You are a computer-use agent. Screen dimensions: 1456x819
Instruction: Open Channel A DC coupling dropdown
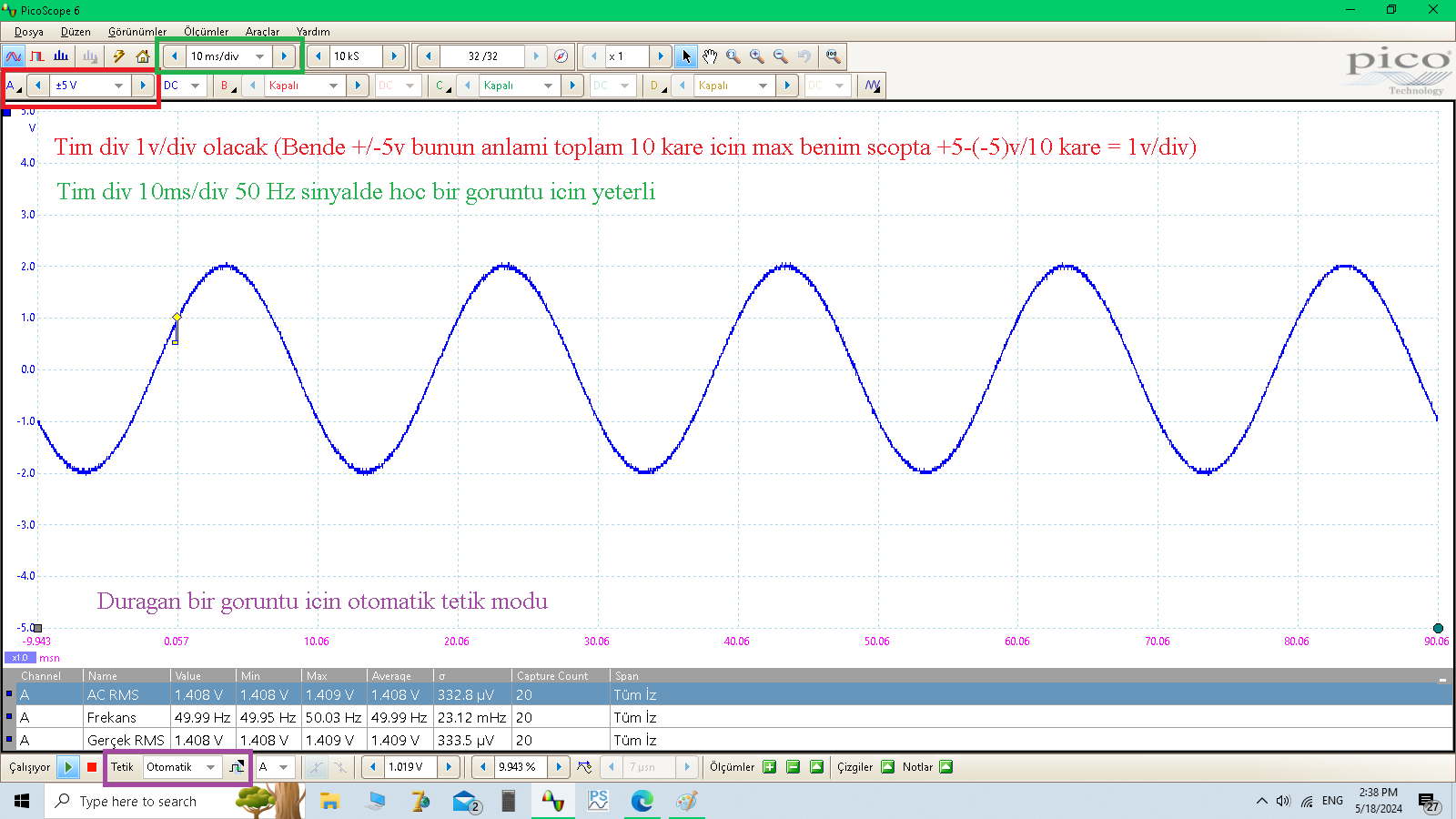(x=195, y=86)
